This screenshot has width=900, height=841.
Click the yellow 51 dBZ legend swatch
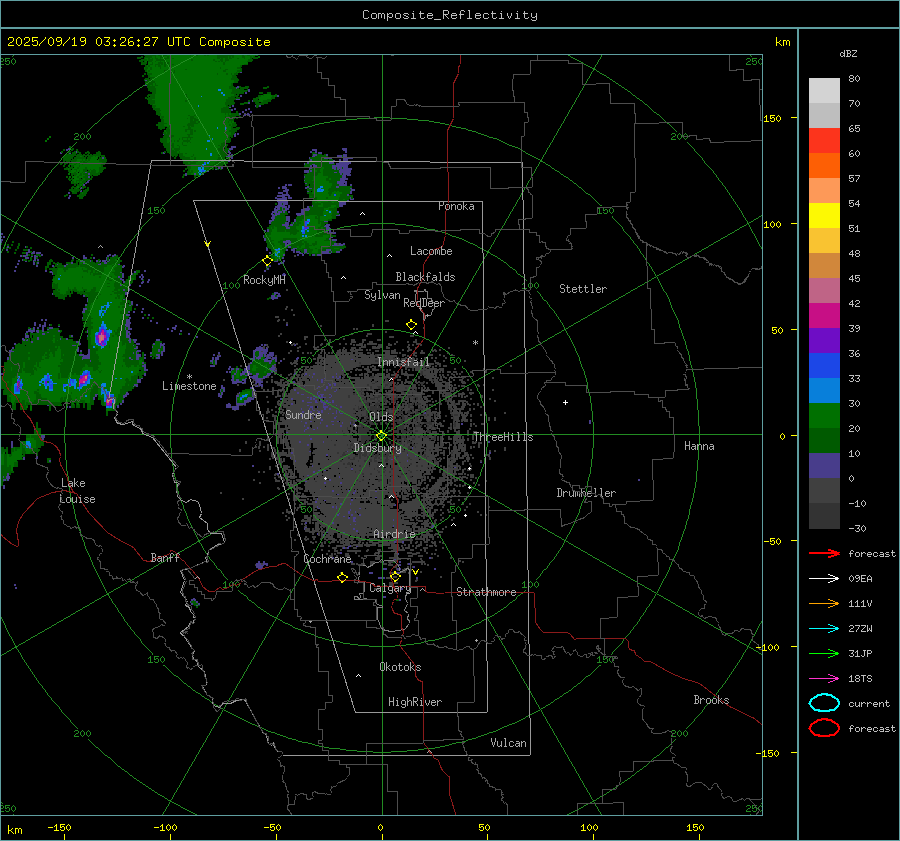824,216
